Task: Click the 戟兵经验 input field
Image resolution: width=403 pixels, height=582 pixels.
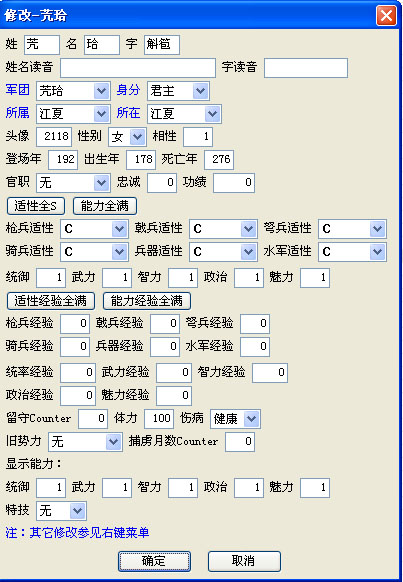Action: [165, 324]
